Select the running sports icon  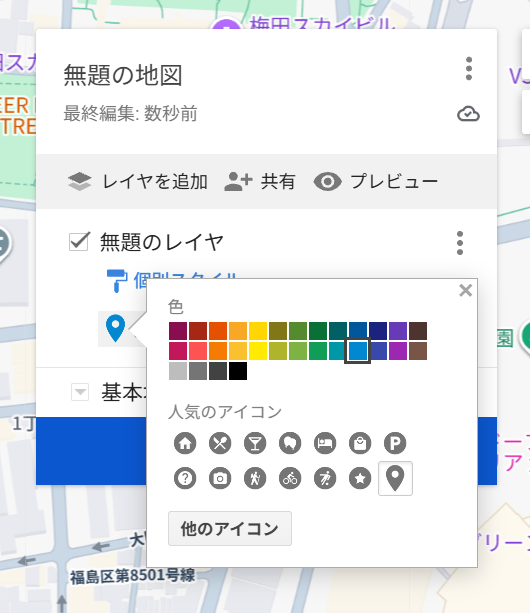point(325,478)
